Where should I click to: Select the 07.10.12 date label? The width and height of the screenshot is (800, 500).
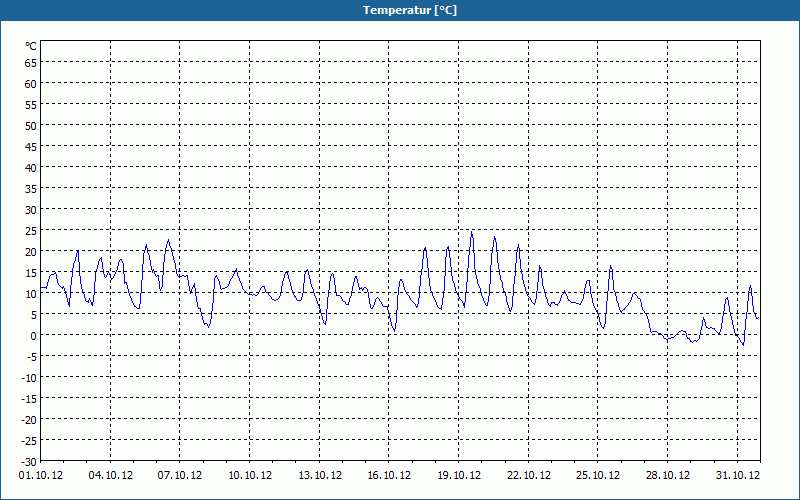point(180,475)
